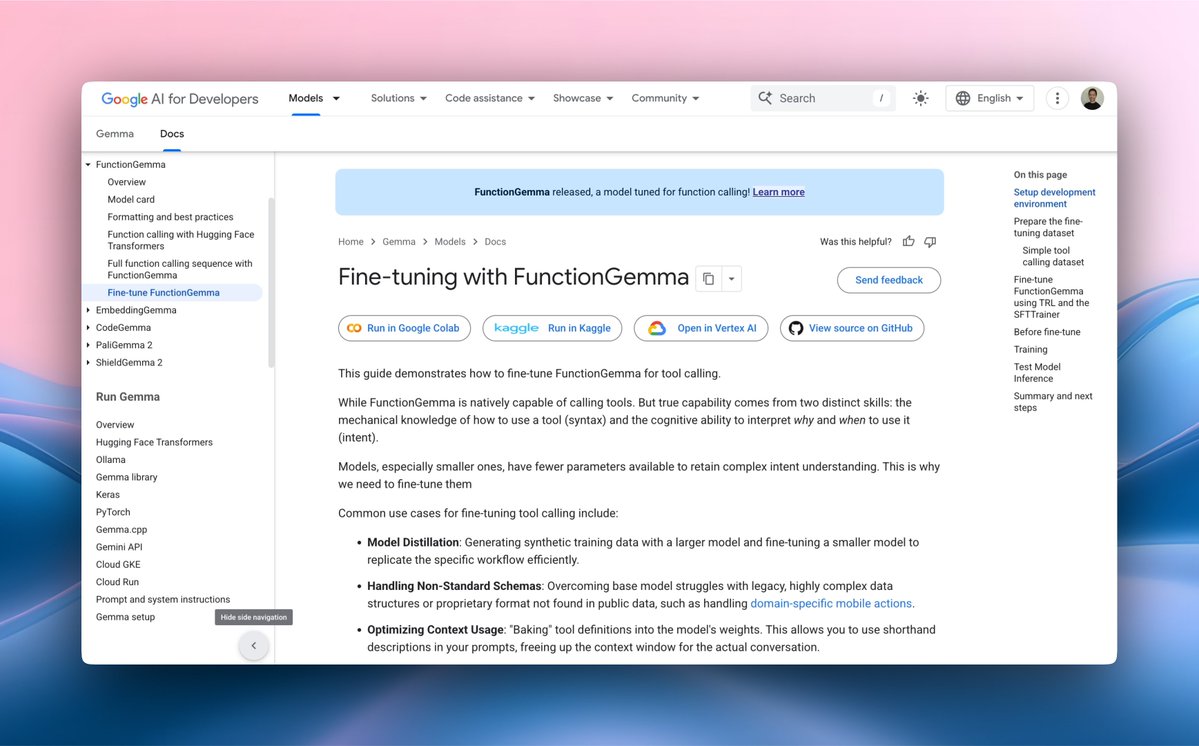Viewport: 1199px width, 746px height.
Task: Go to Models breadcrumb
Action: click(450, 242)
